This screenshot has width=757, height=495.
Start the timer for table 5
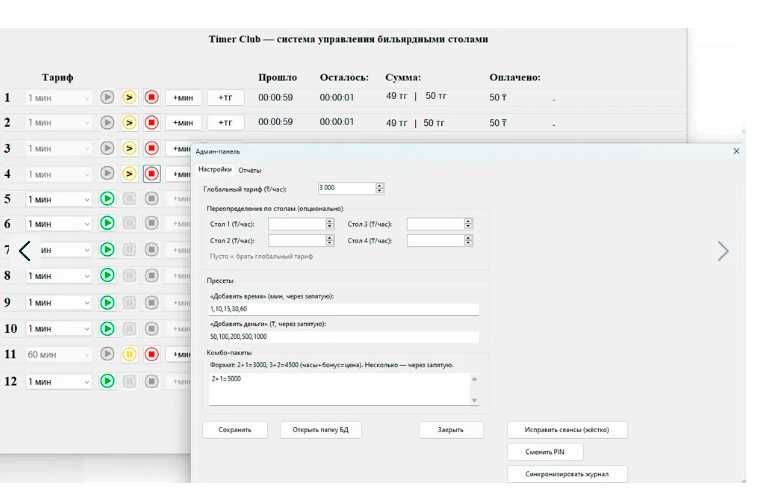point(107,198)
